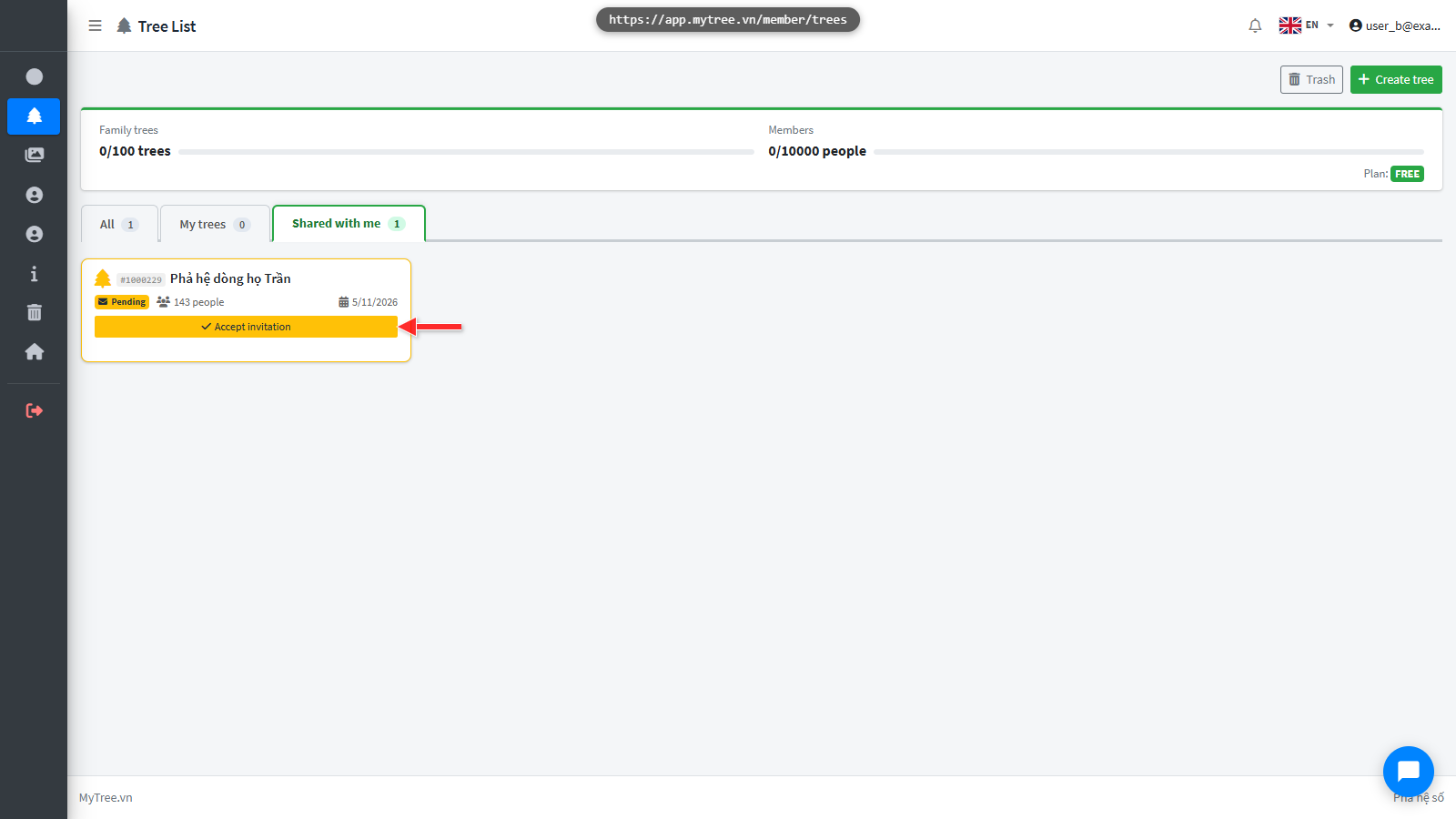Click the first user profile icon in sidebar
This screenshot has width=1456, height=819.
(35, 195)
